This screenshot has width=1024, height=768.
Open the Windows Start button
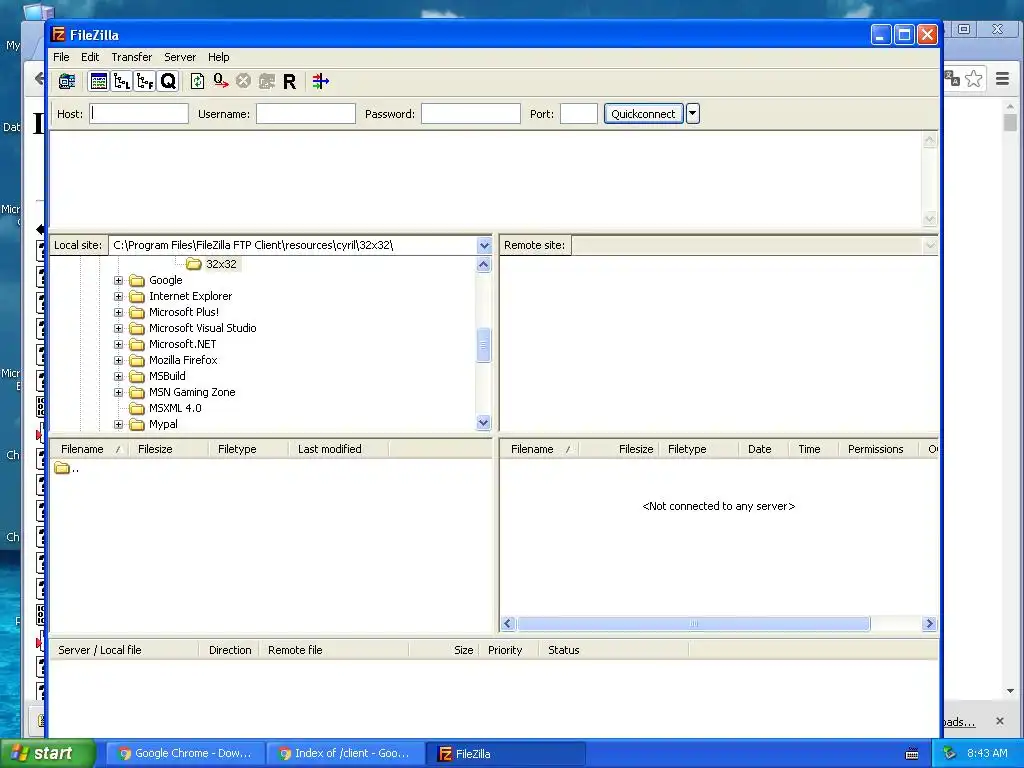tap(48, 754)
